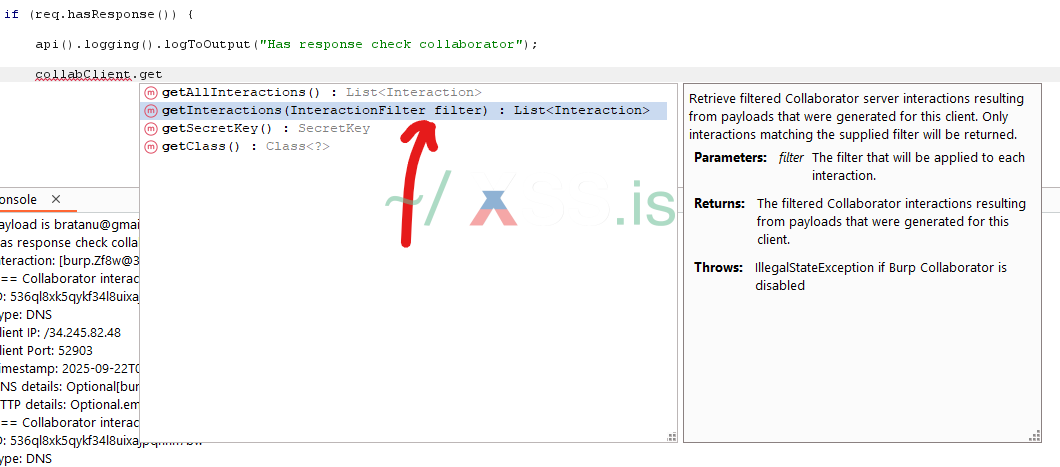Click console line Client IP: /34.245.82.48

[x=61, y=333]
